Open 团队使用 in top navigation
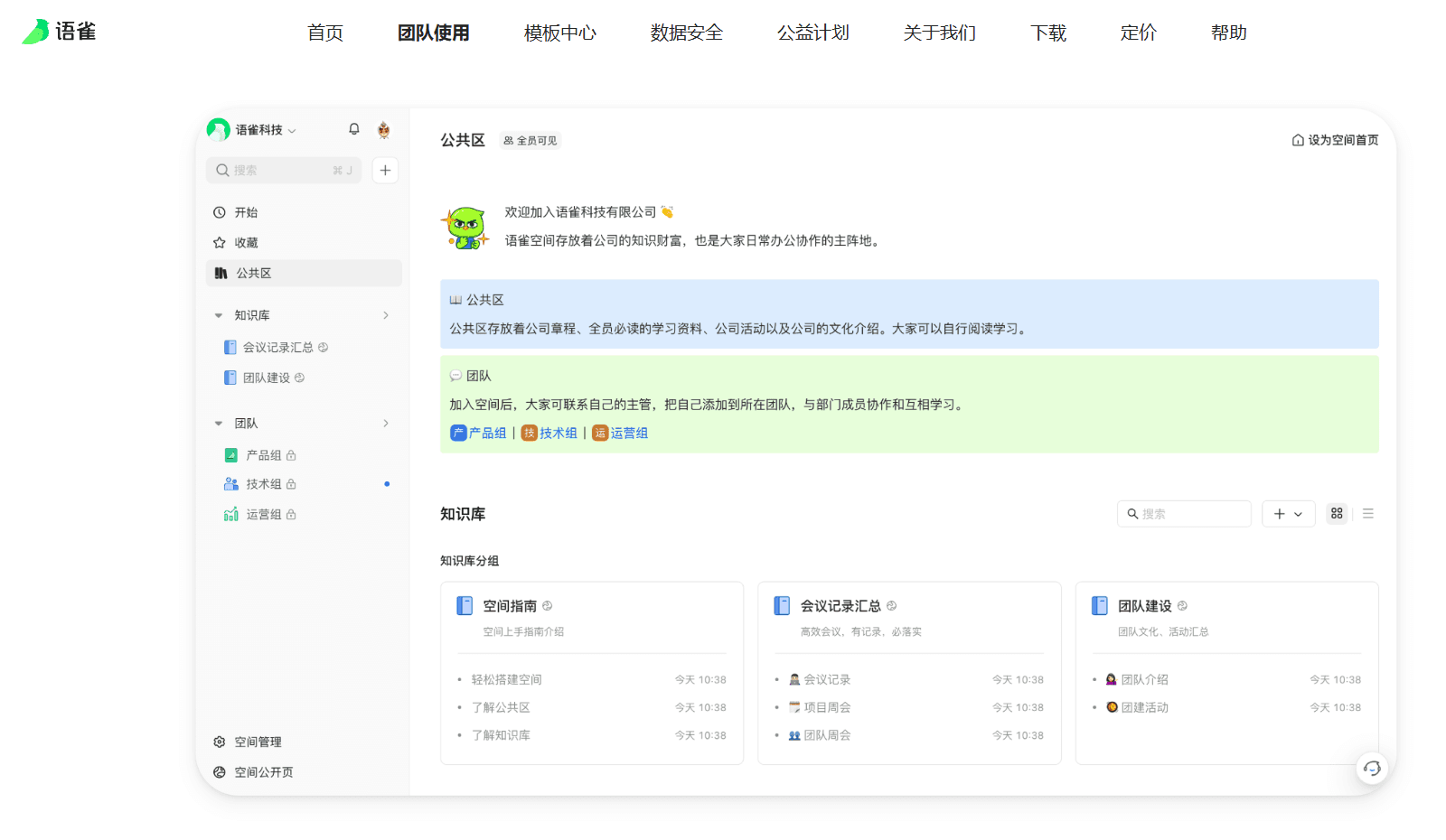The image size is (1446, 840). point(434,33)
